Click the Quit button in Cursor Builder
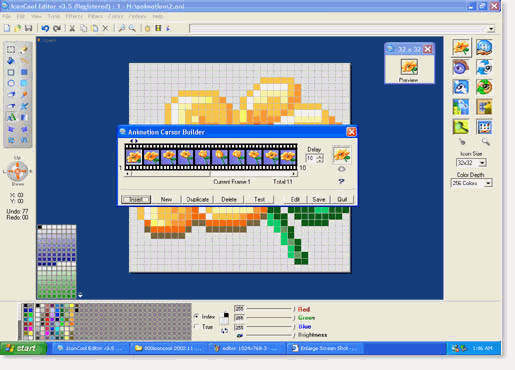 coord(342,199)
